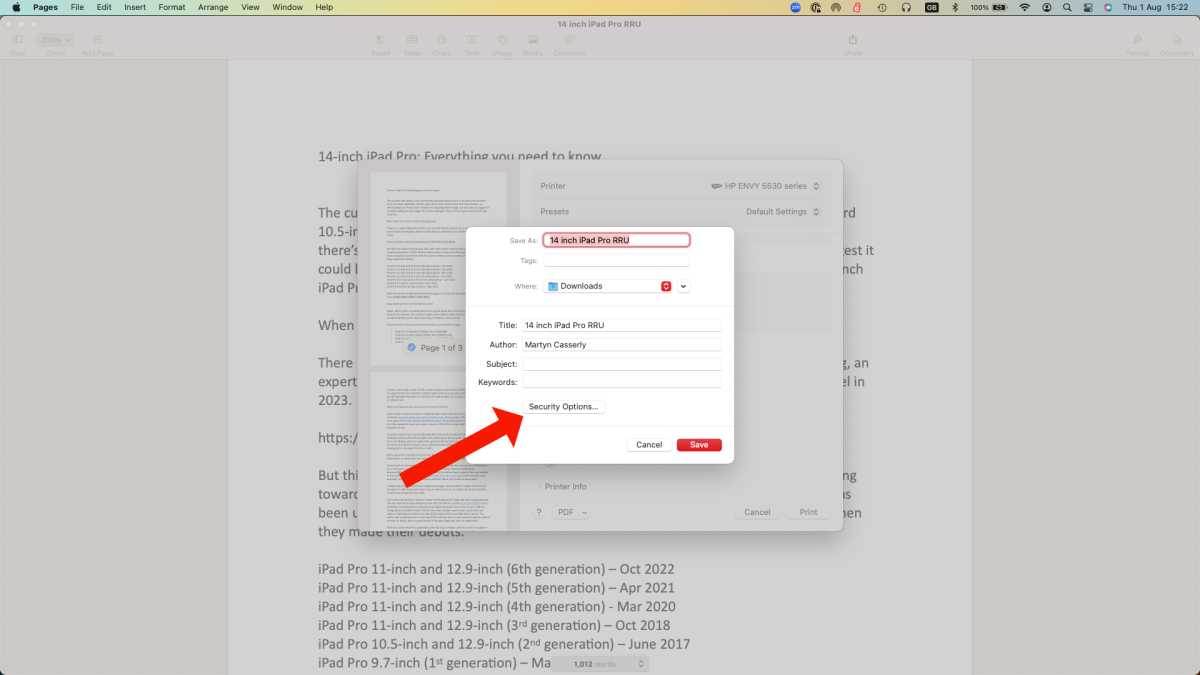Edit the Save As filename field

point(617,240)
